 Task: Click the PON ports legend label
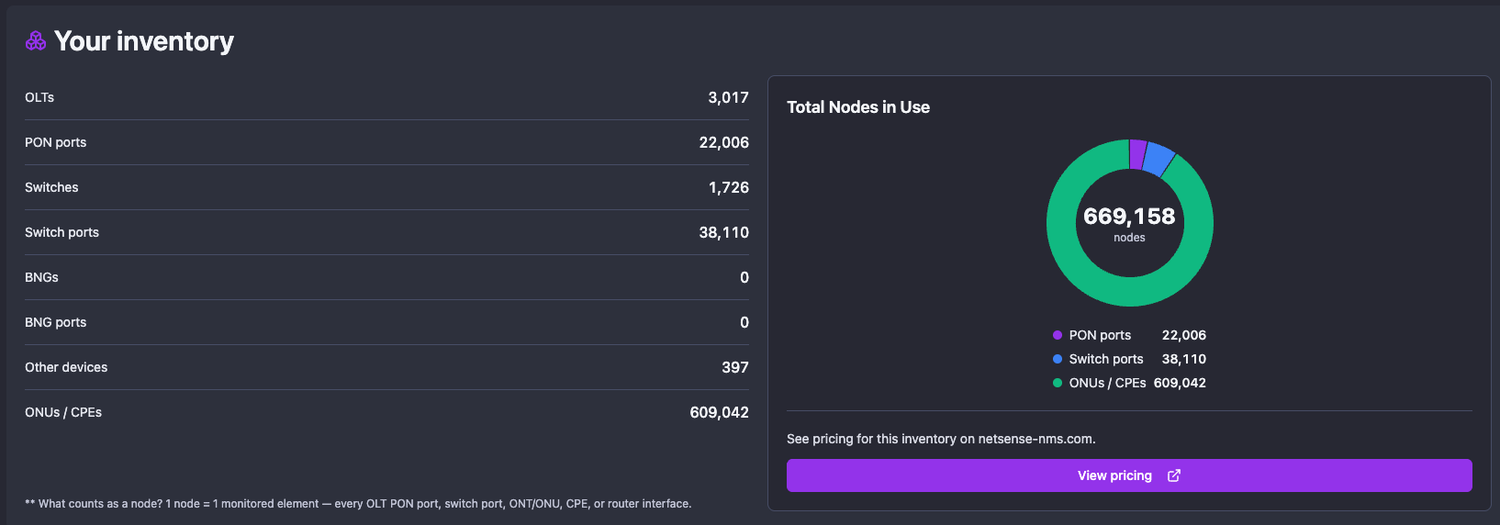click(1100, 336)
